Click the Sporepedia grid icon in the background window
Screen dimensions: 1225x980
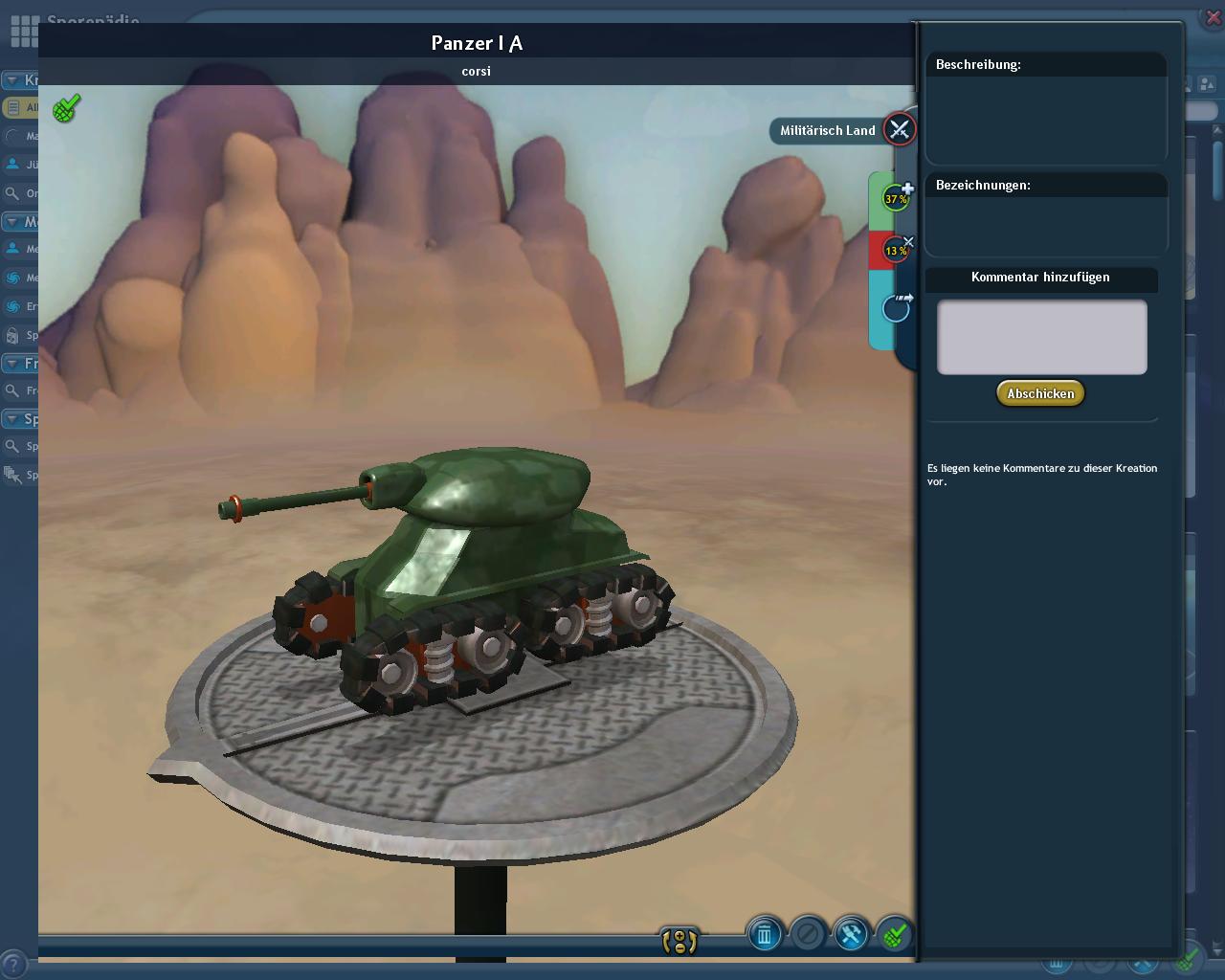(24, 30)
